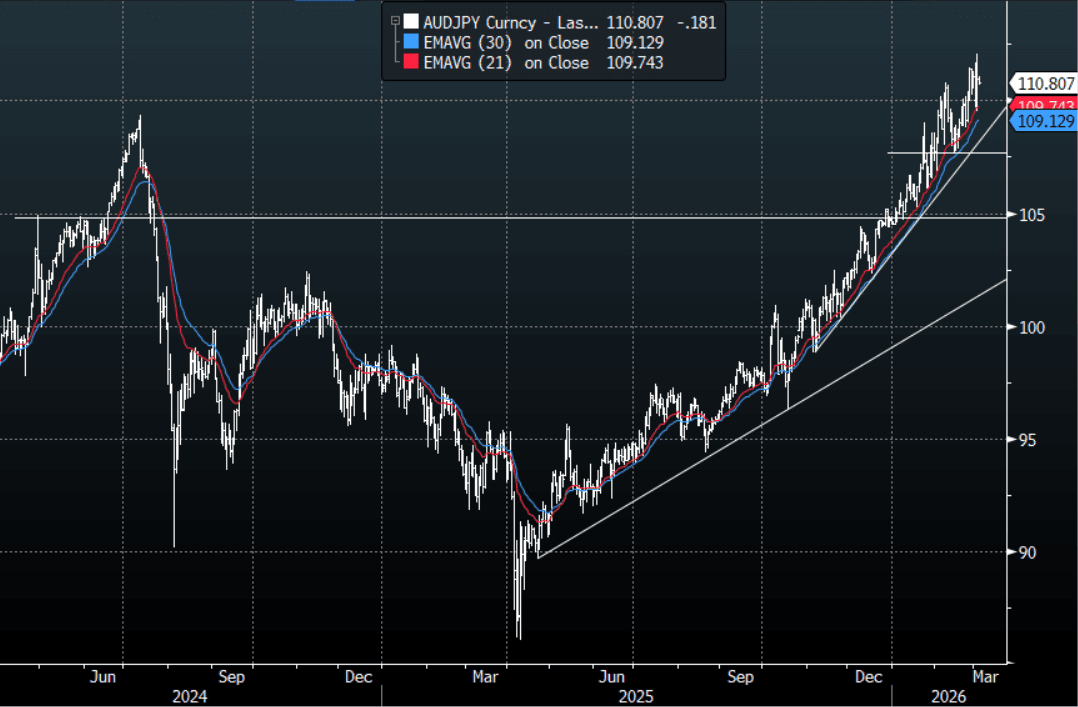Click the EMAVG (30) on Close legend entry
Viewport: 1078px width, 707px height.
point(508,42)
